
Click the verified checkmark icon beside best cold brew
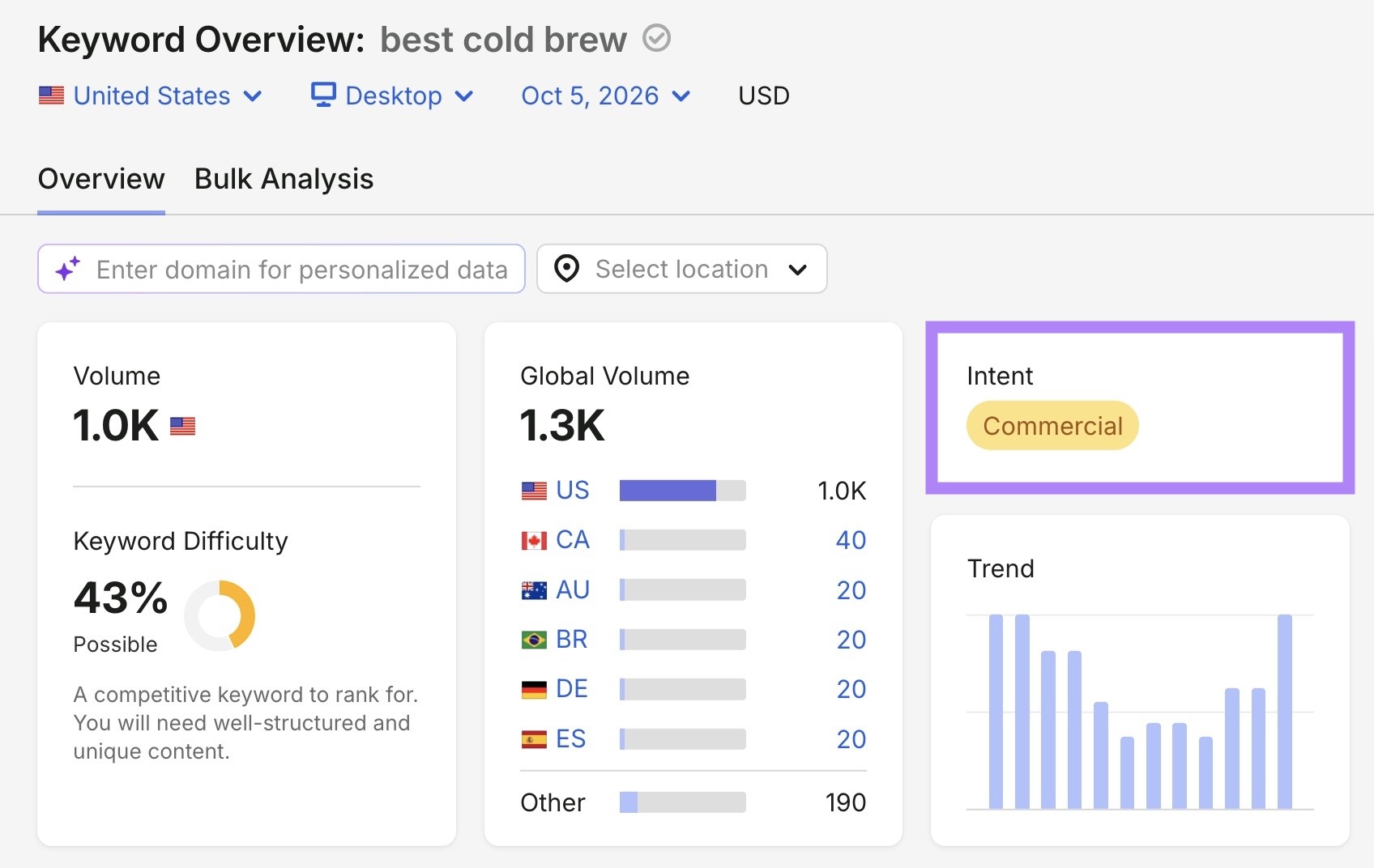[656, 38]
